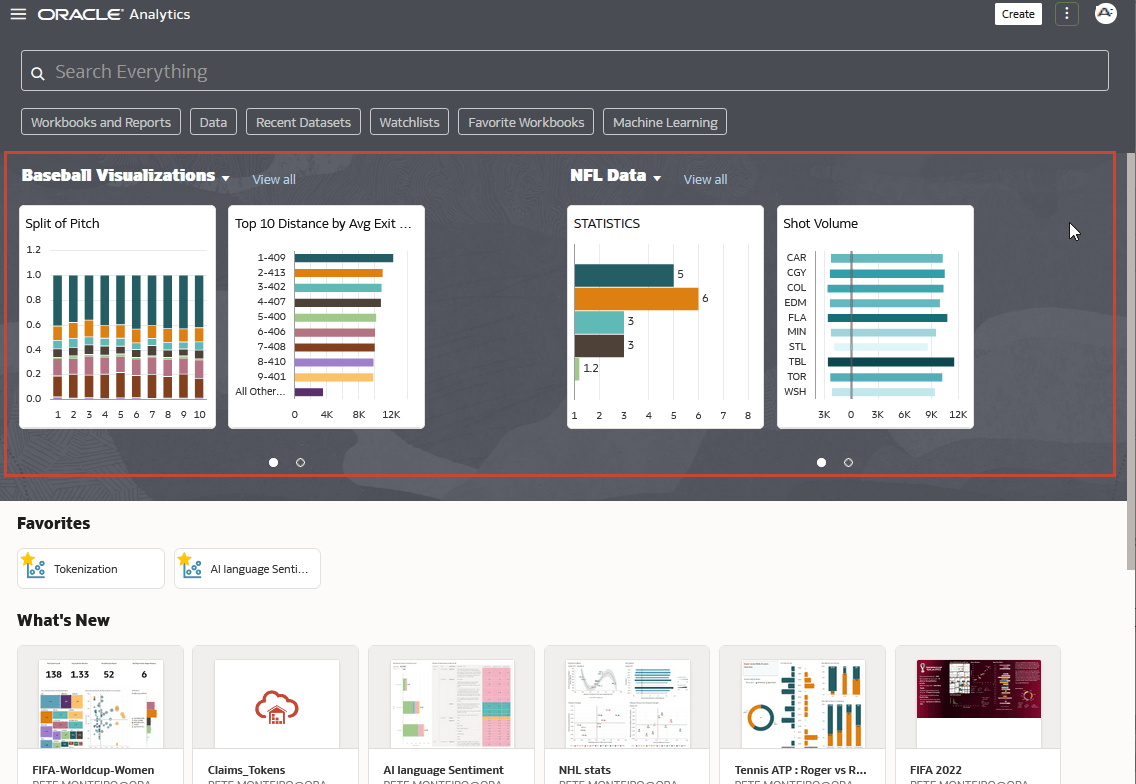Open the hamburger navigation menu
1136x784 pixels.
[18, 14]
